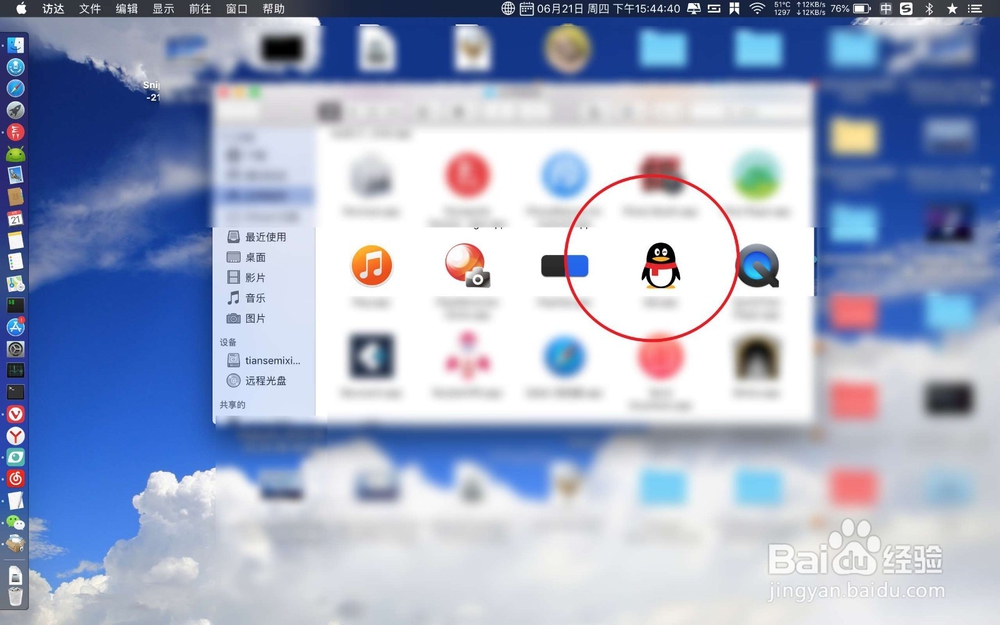Click the star icon in menu bar
Viewport: 1000px width, 625px height.
pos(952,8)
